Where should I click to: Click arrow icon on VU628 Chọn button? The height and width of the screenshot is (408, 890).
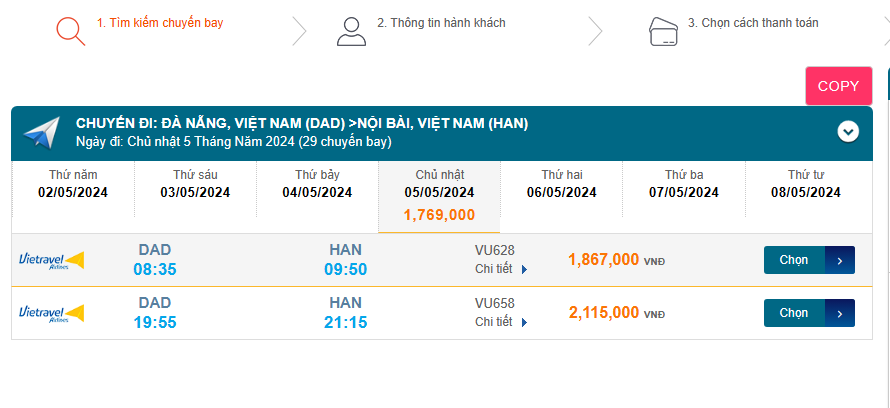[x=840, y=260]
